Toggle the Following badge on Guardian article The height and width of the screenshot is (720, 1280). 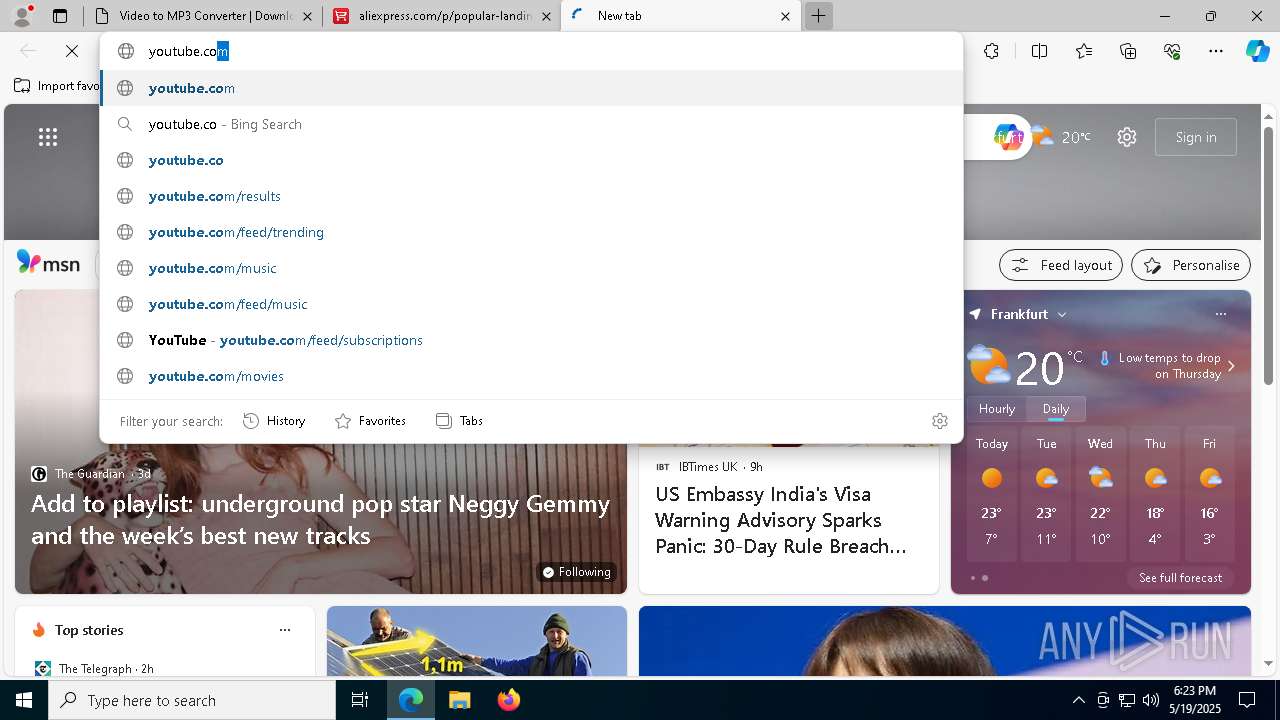pos(576,572)
